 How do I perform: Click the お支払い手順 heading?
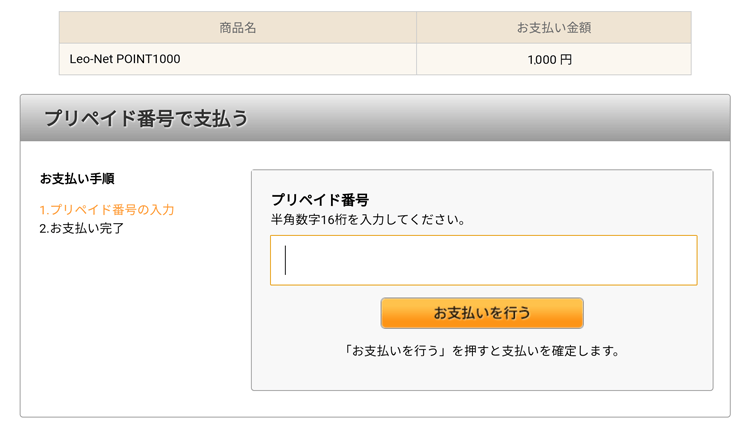click(77, 178)
